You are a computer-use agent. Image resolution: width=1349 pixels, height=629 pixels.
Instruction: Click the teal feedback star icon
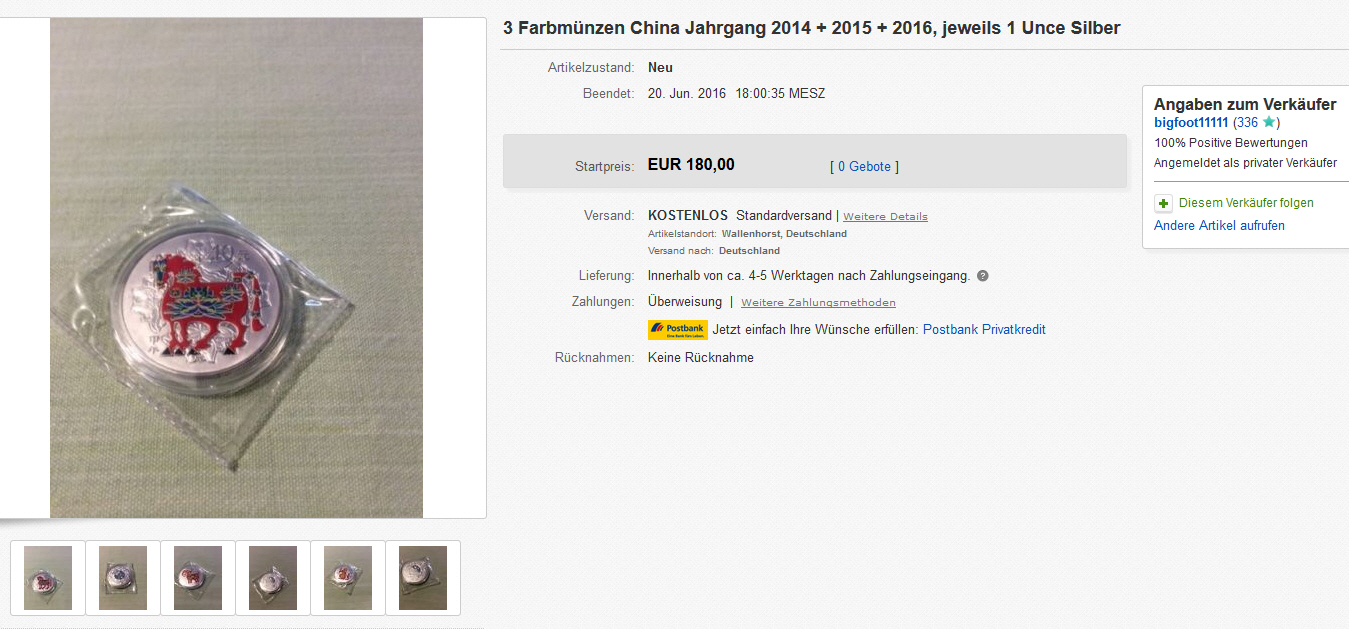[1268, 122]
